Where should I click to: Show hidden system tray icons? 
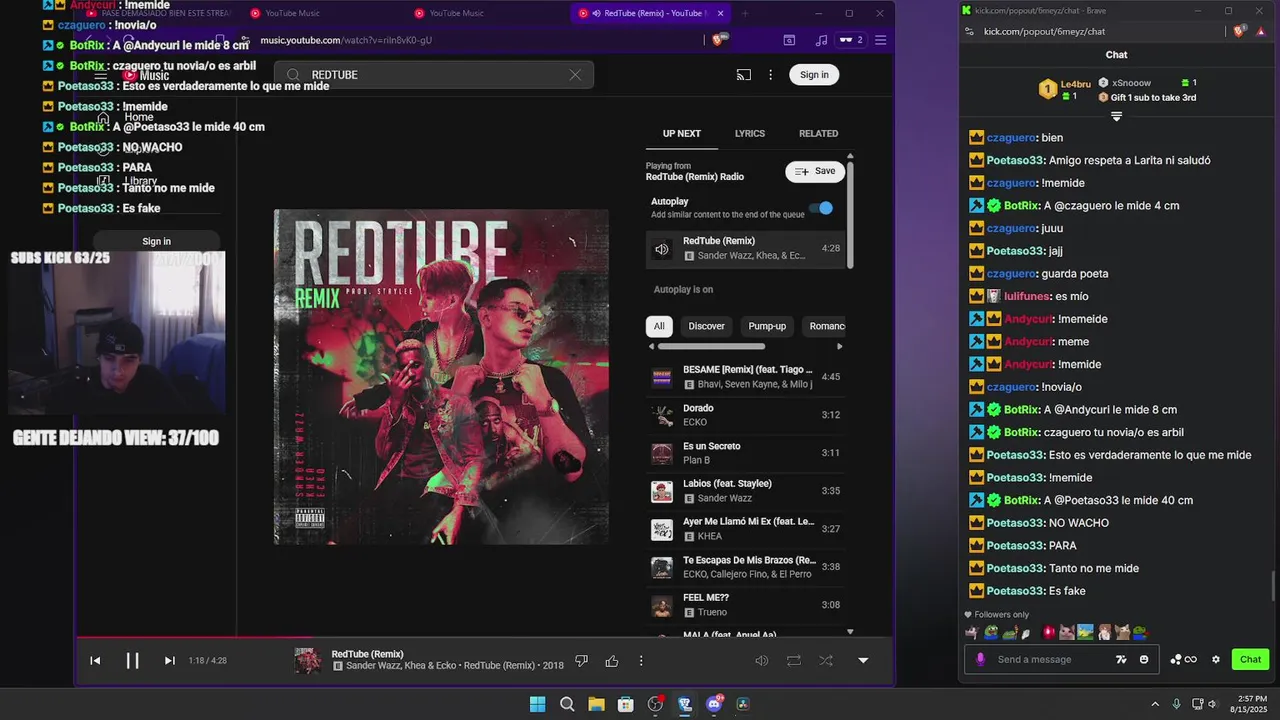click(x=1155, y=704)
